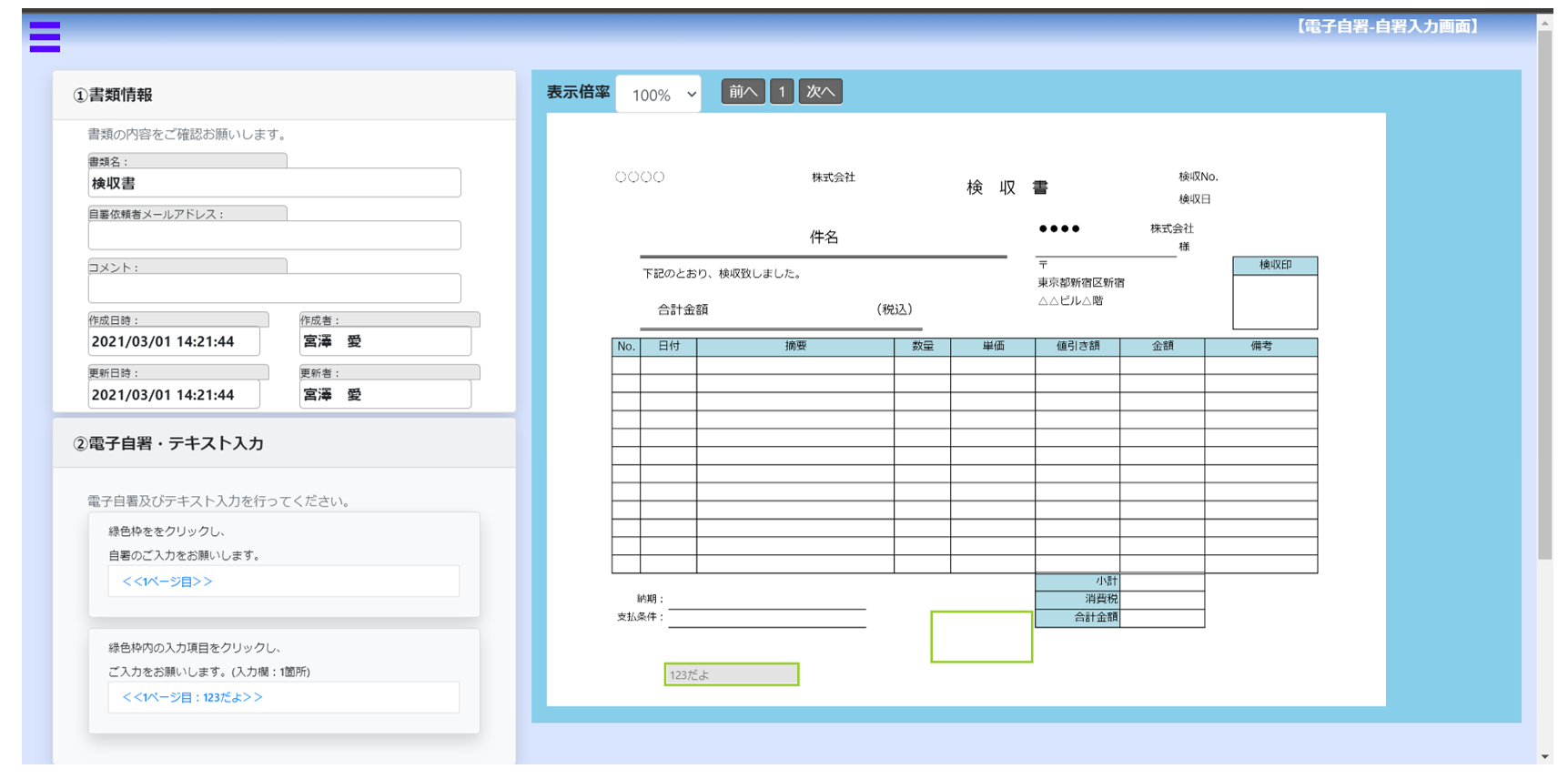Image resolution: width=1568 pixels, height=779 pixels.
Task: Click the 書類名 field containing 検収書
Action: tap(274, 183)
